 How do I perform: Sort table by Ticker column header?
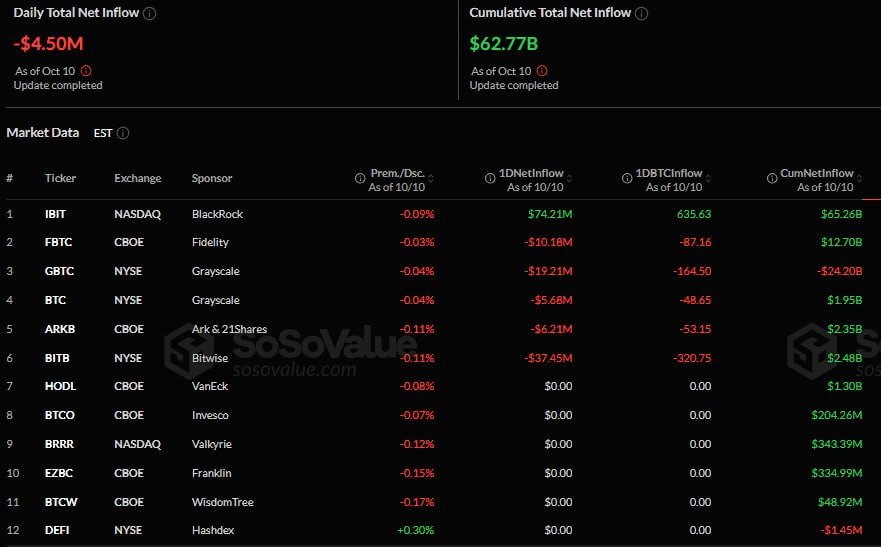pos(60,178)
